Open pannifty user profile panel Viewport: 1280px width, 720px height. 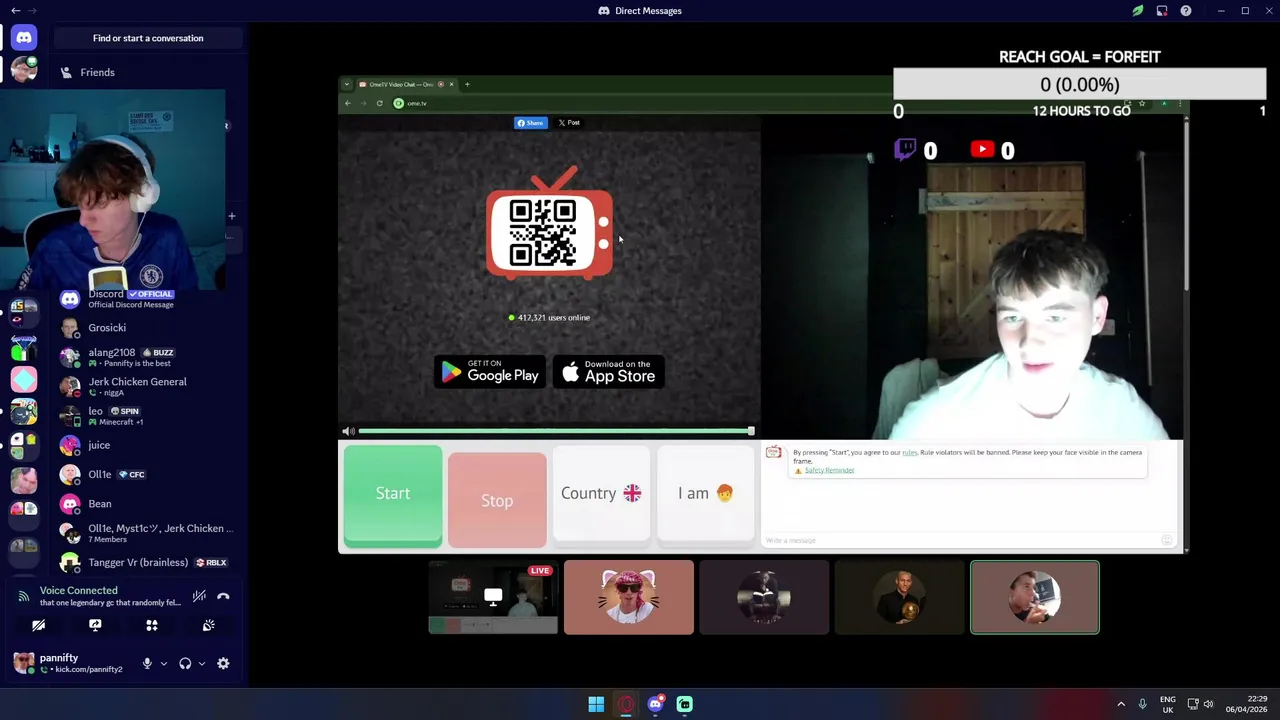[70, 663]
